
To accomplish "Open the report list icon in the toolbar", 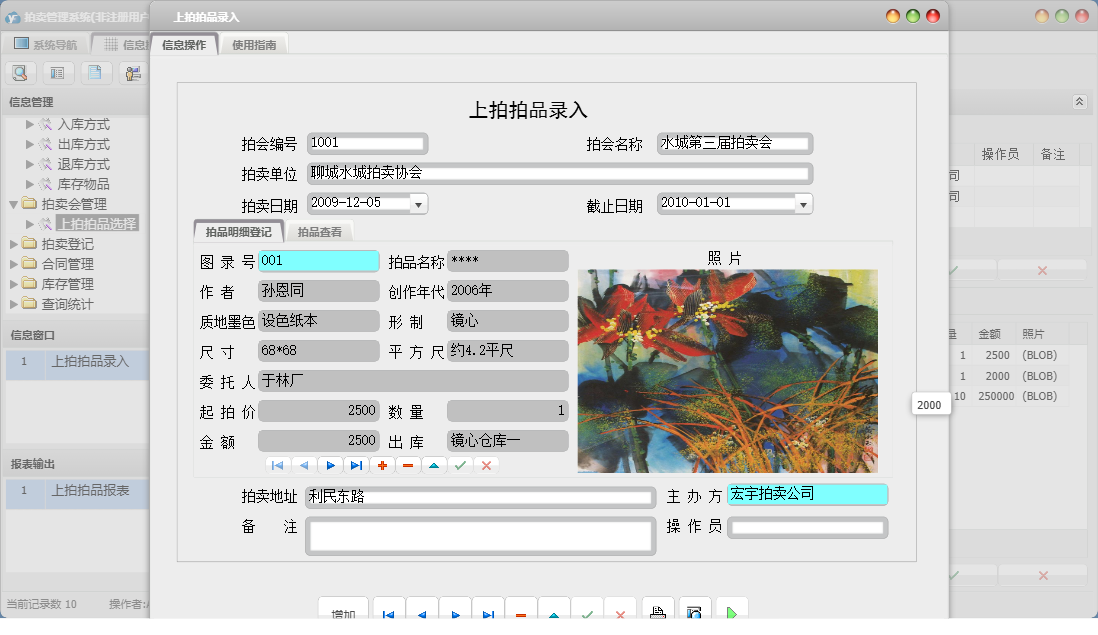I will [58, 72].
